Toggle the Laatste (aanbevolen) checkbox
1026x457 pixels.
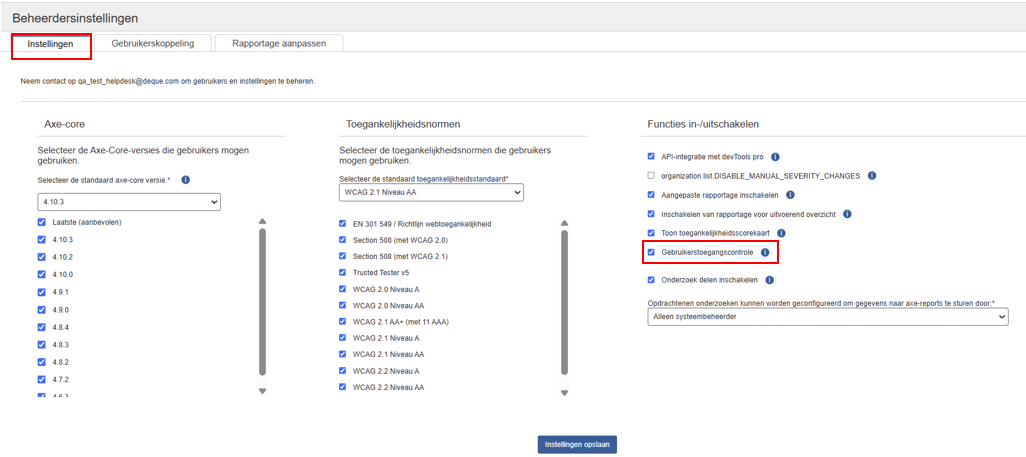[x=41, y=222]
